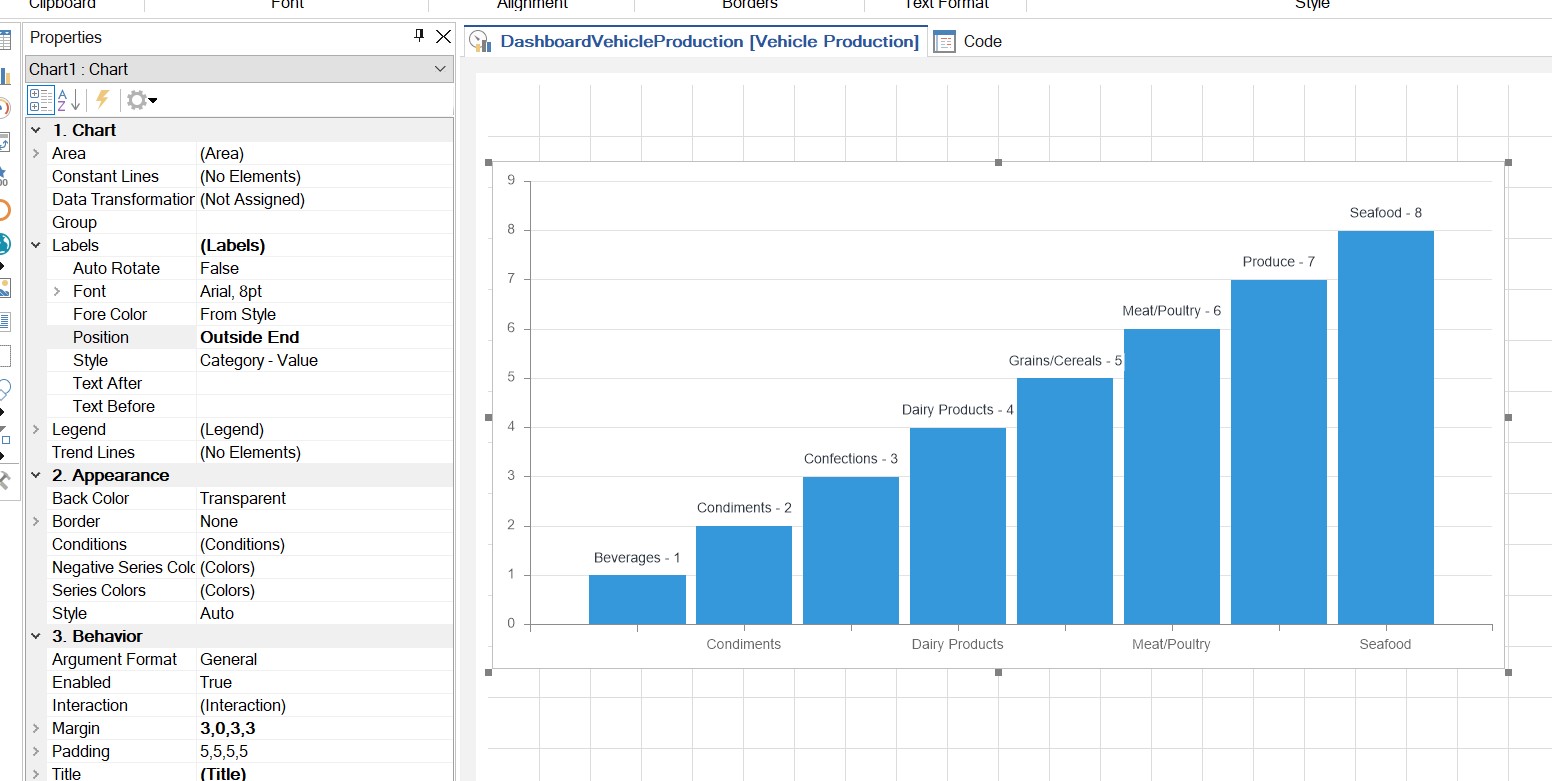Collapse the 3. Behavior category
The width and height of the screenshot is (1552, 781).
tap(36, 636)
